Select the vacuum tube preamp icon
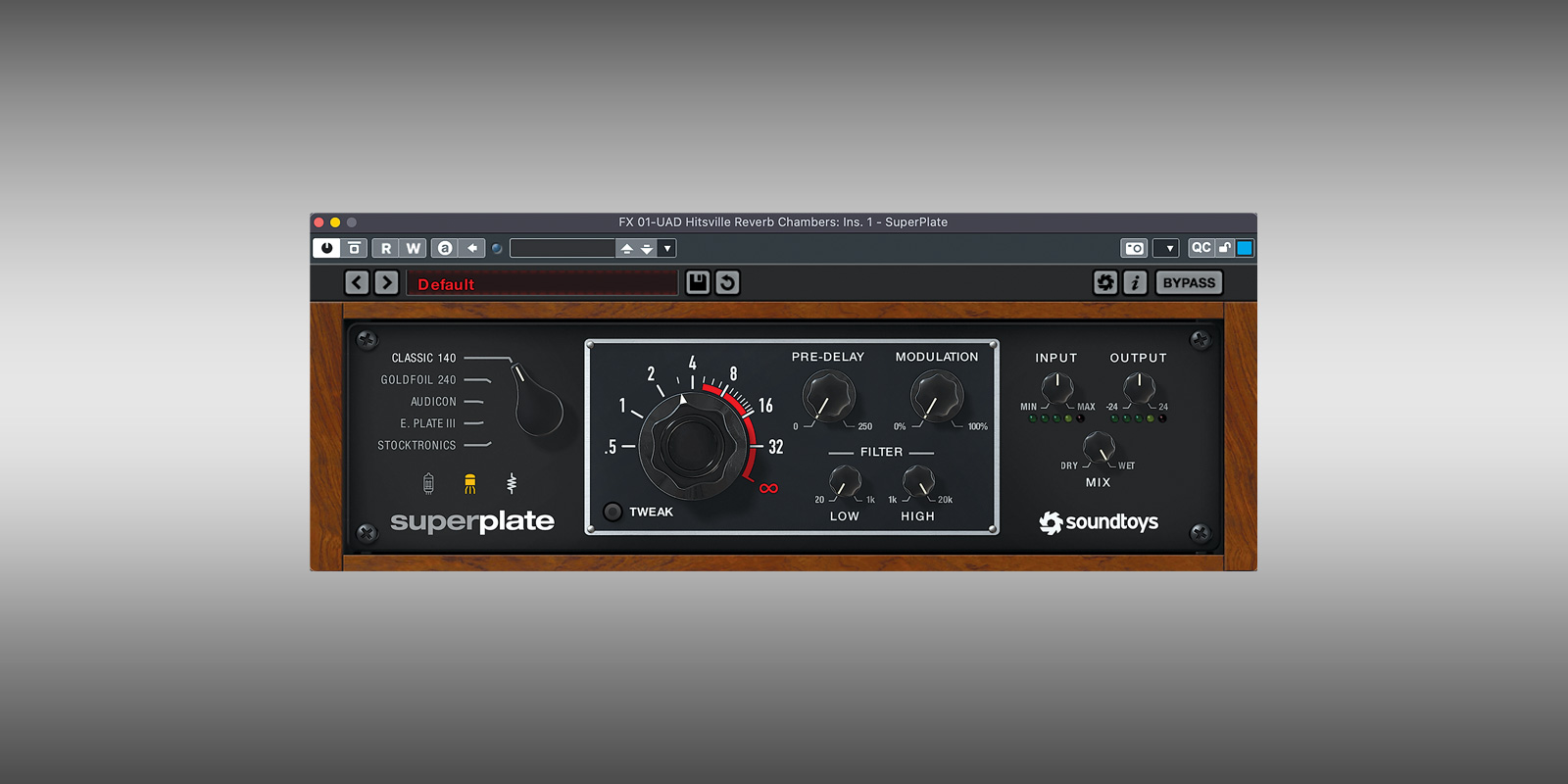 428,483
